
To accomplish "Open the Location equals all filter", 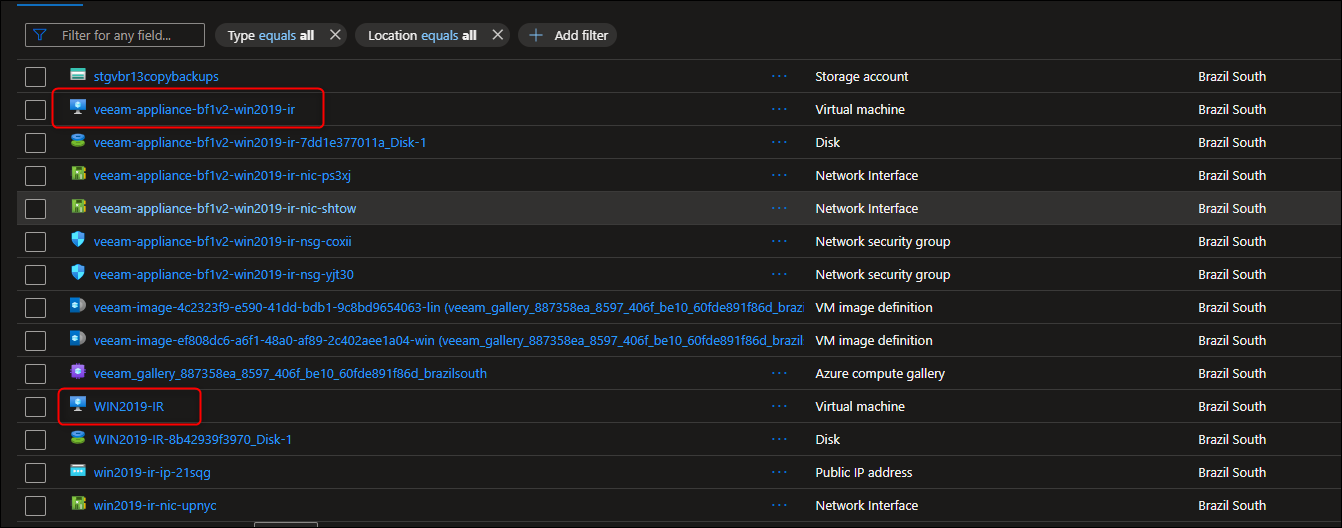I will click(421, 35).
